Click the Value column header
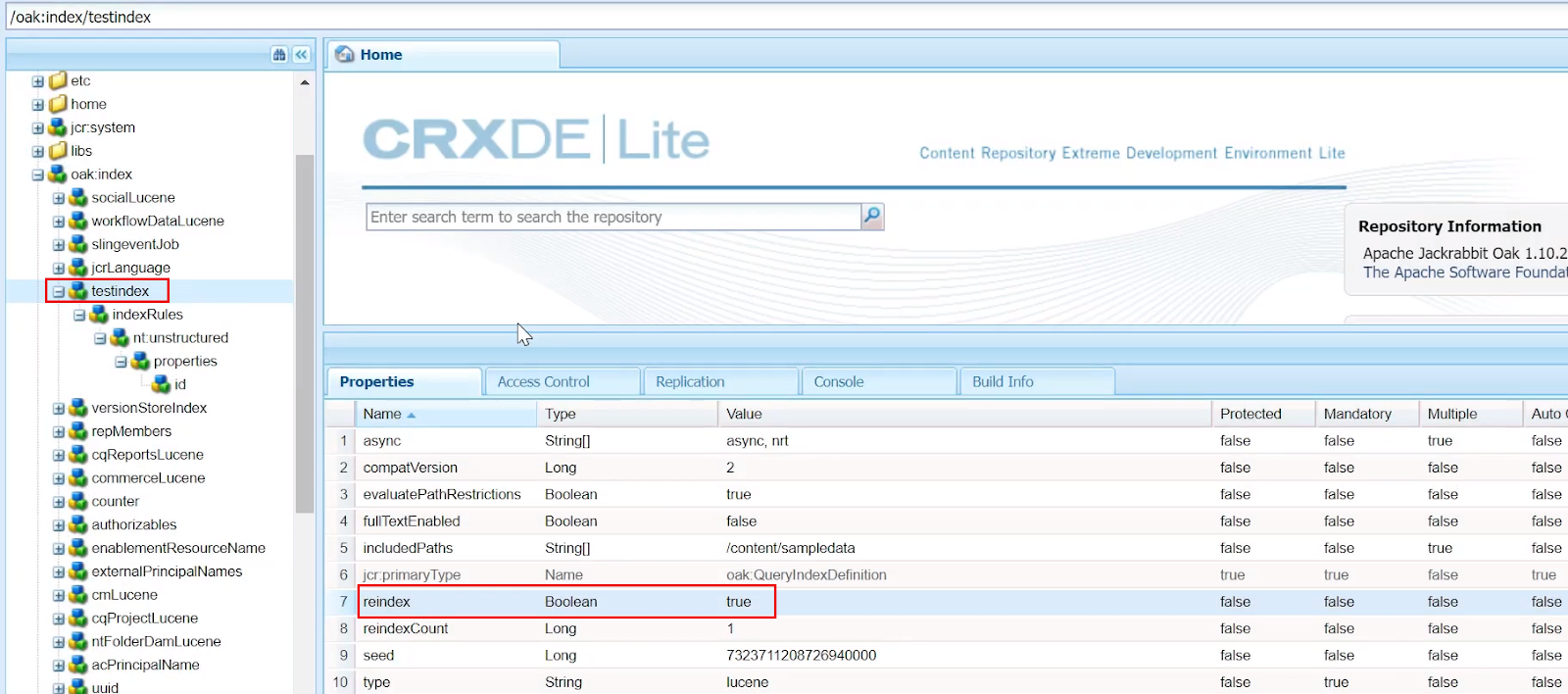This screenshot has width=1568, height=694. 965,414
